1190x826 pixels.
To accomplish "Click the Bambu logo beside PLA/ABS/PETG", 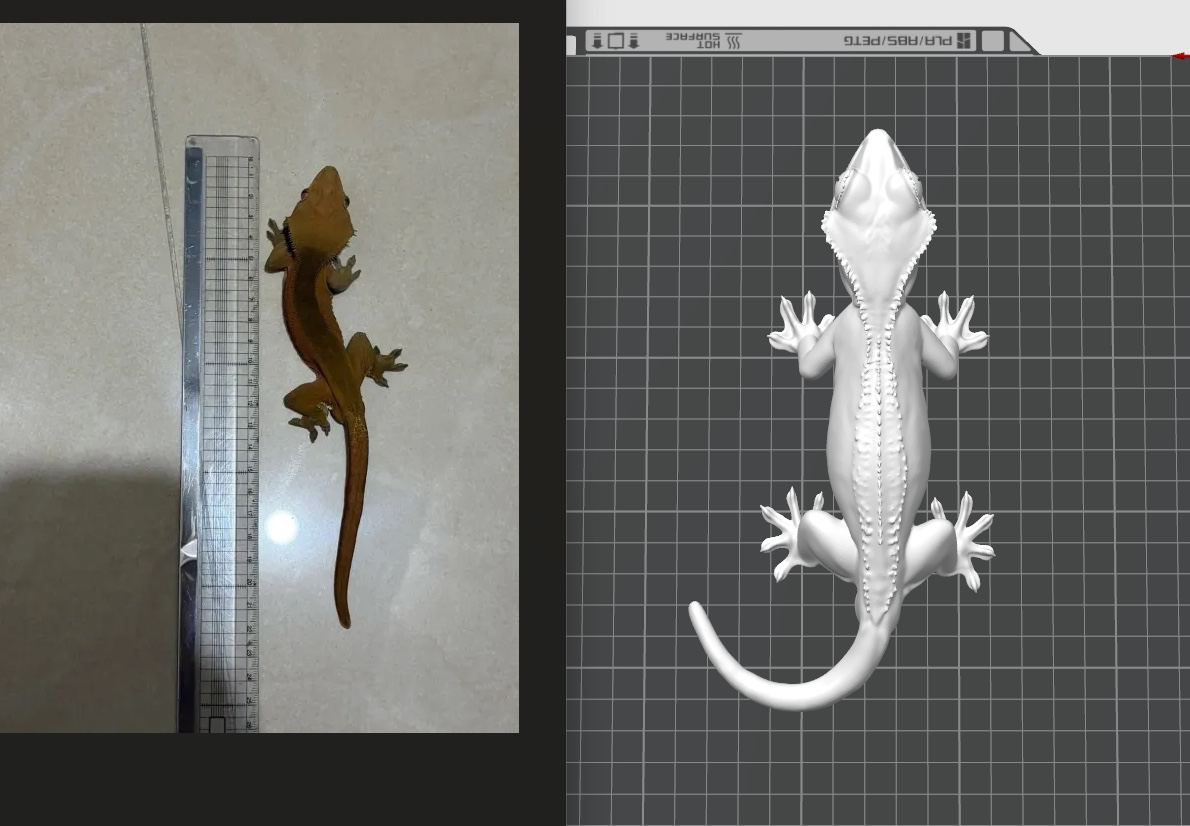I will pyautogui.click(x=964, y=41).
